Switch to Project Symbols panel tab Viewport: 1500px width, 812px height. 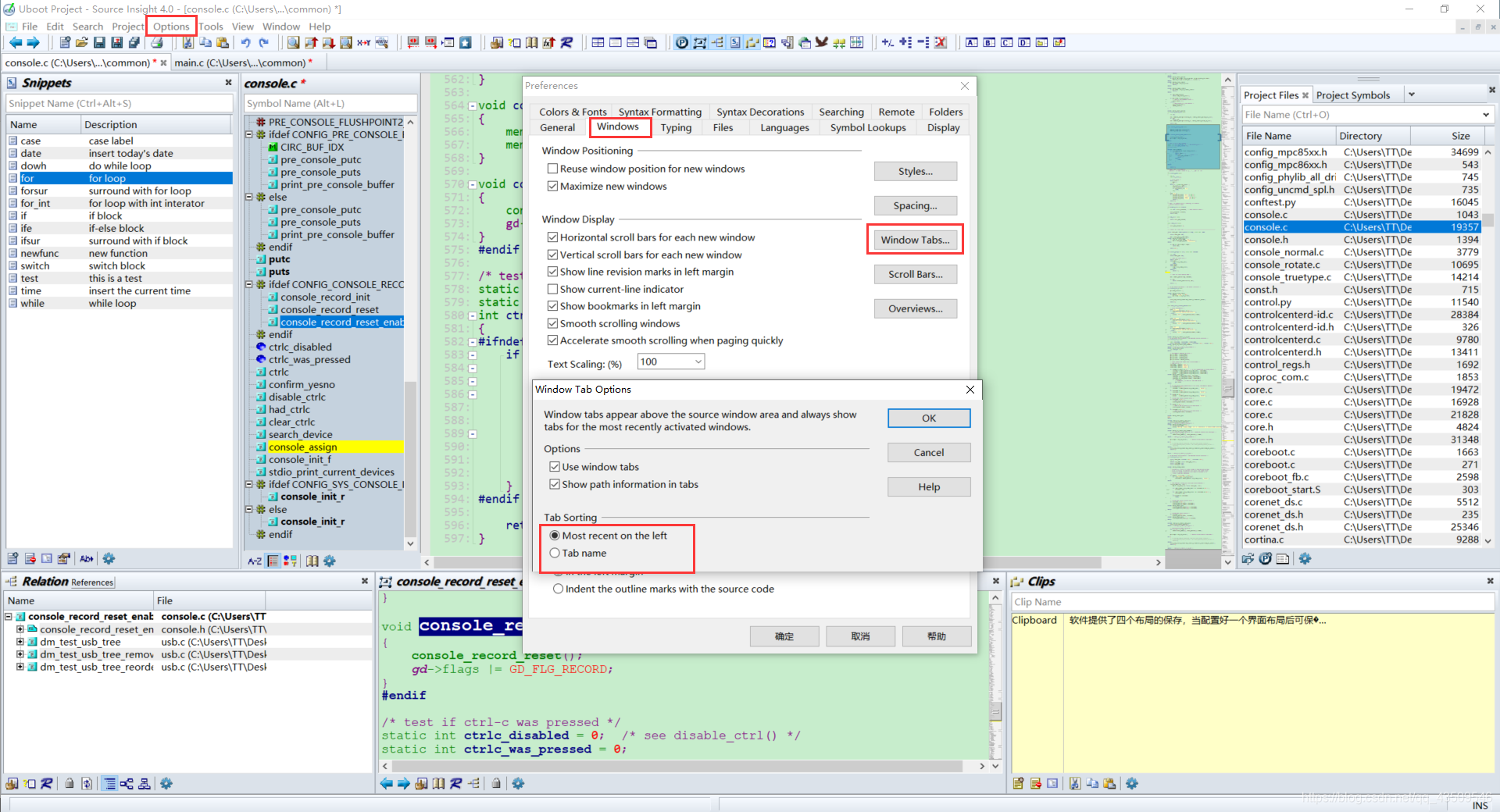[1353, 95]
